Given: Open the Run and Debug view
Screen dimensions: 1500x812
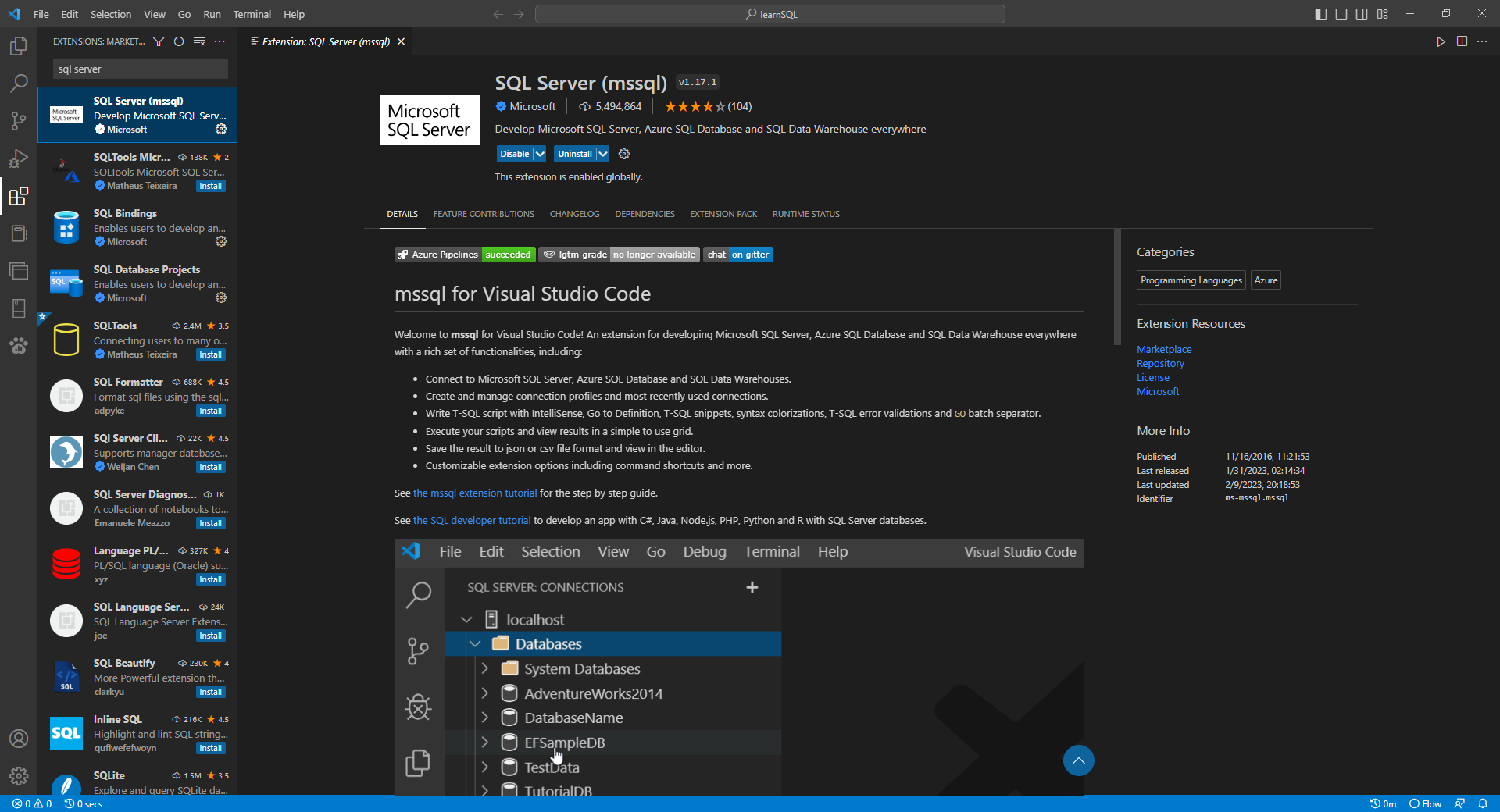Looking at the screenshot, I should (x=18, y=158).
